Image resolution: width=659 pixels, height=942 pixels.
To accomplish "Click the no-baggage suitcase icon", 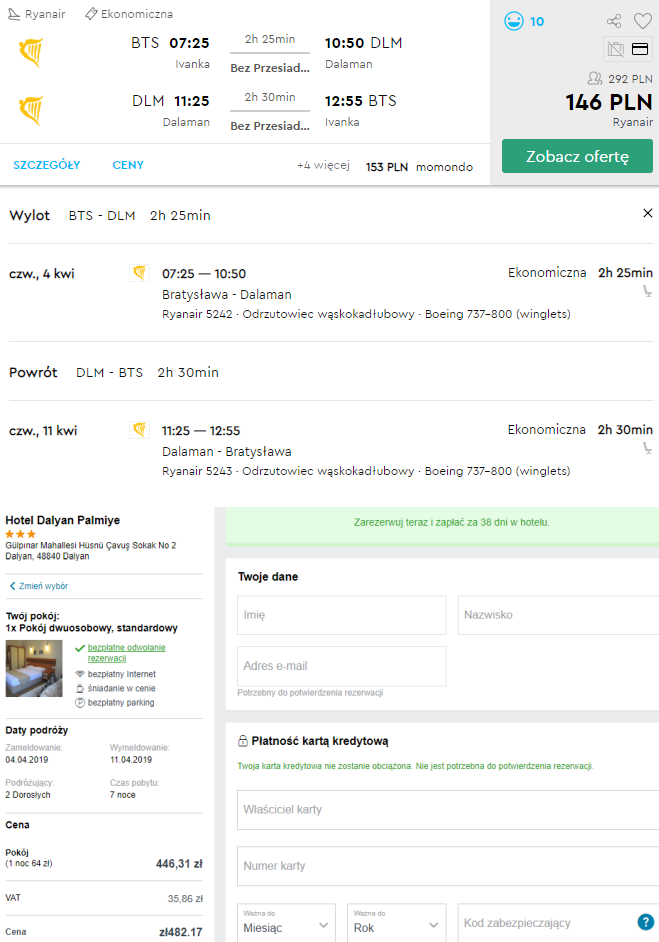I will tap(616, 49).
